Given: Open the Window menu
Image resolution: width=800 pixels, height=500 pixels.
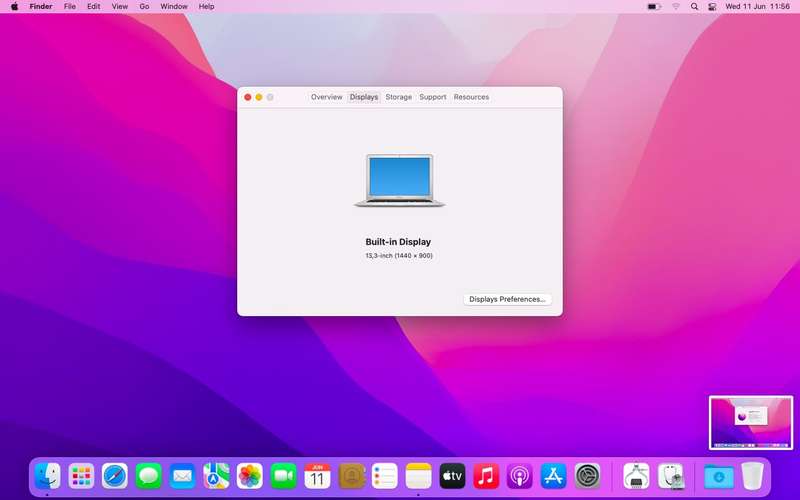Looking at the screenshot, I should 174,7.
